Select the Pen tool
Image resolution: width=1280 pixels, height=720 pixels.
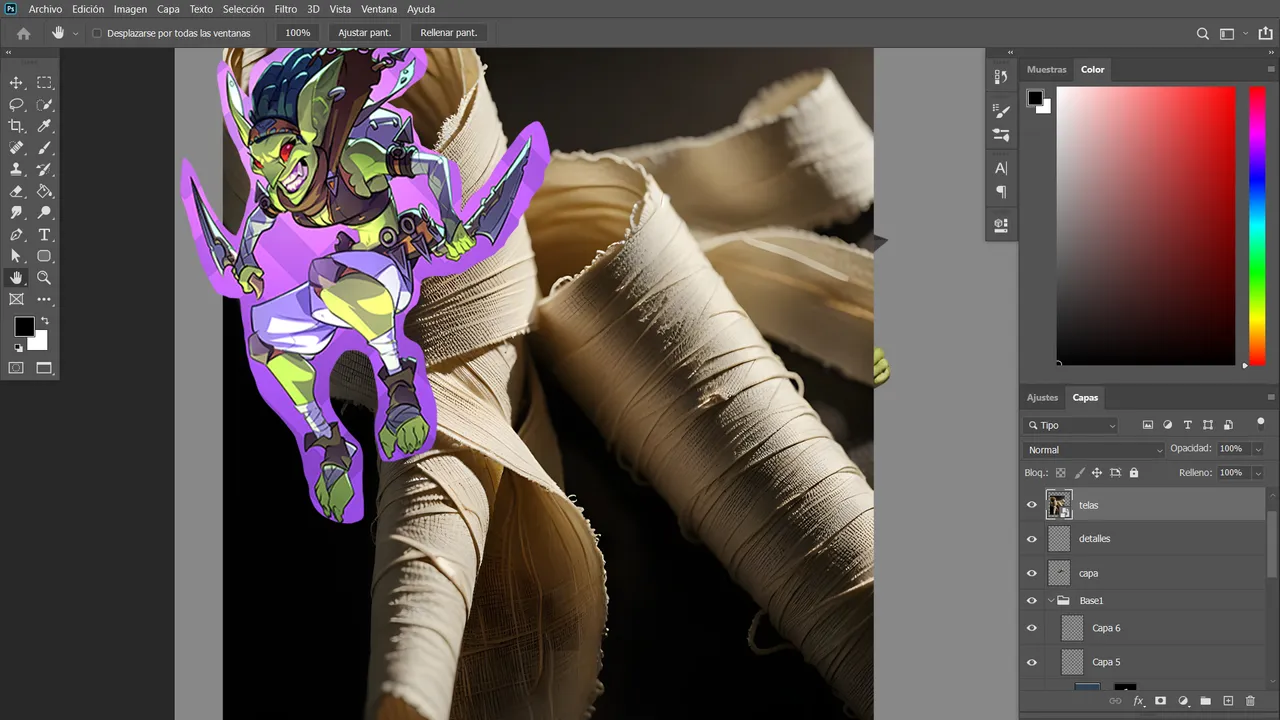16,235
